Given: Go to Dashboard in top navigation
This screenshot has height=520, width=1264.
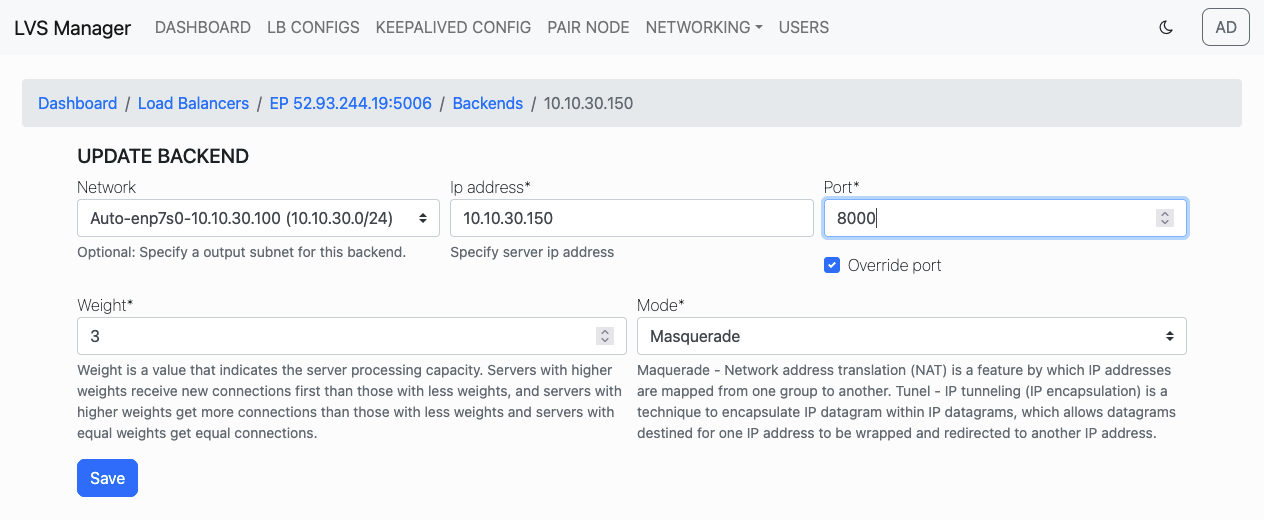Looking at the screenshot, I should (203, 28).
